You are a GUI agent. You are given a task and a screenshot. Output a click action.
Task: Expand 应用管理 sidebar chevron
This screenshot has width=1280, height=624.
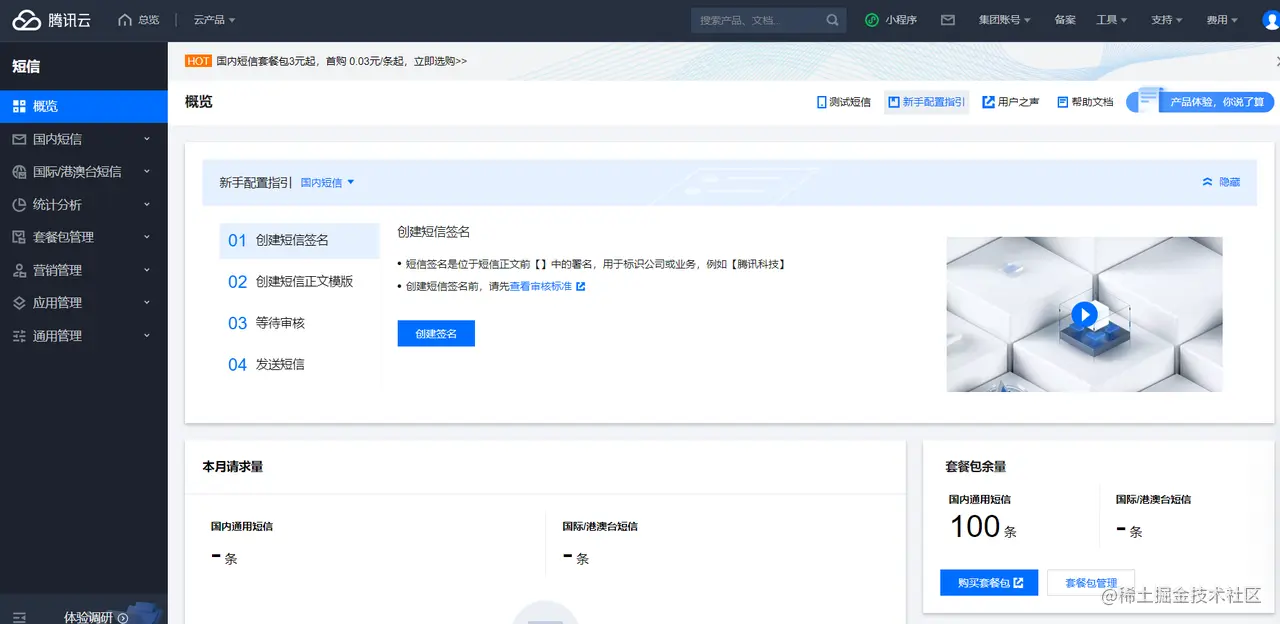(147, 303)
